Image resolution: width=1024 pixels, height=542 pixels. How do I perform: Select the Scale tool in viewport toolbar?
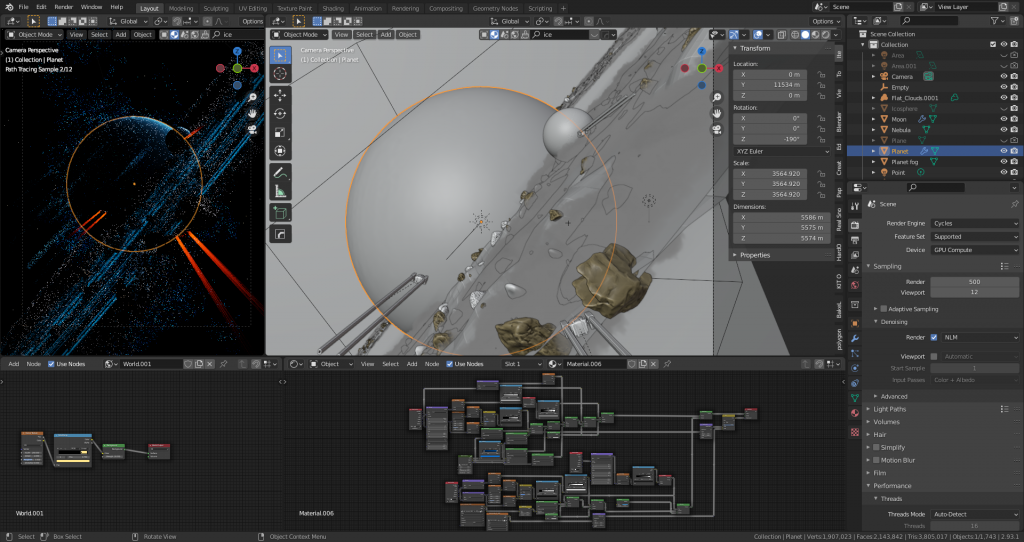(x=280, y=133)
